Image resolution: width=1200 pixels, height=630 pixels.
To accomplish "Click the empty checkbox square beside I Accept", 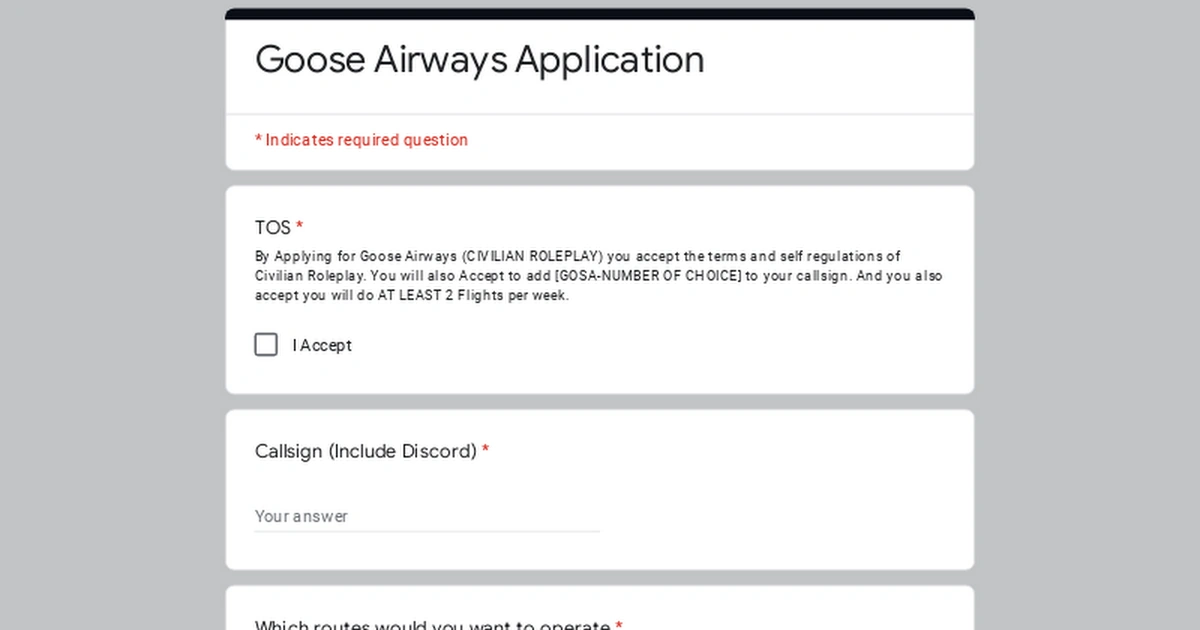I will click(x=266, y=344).
